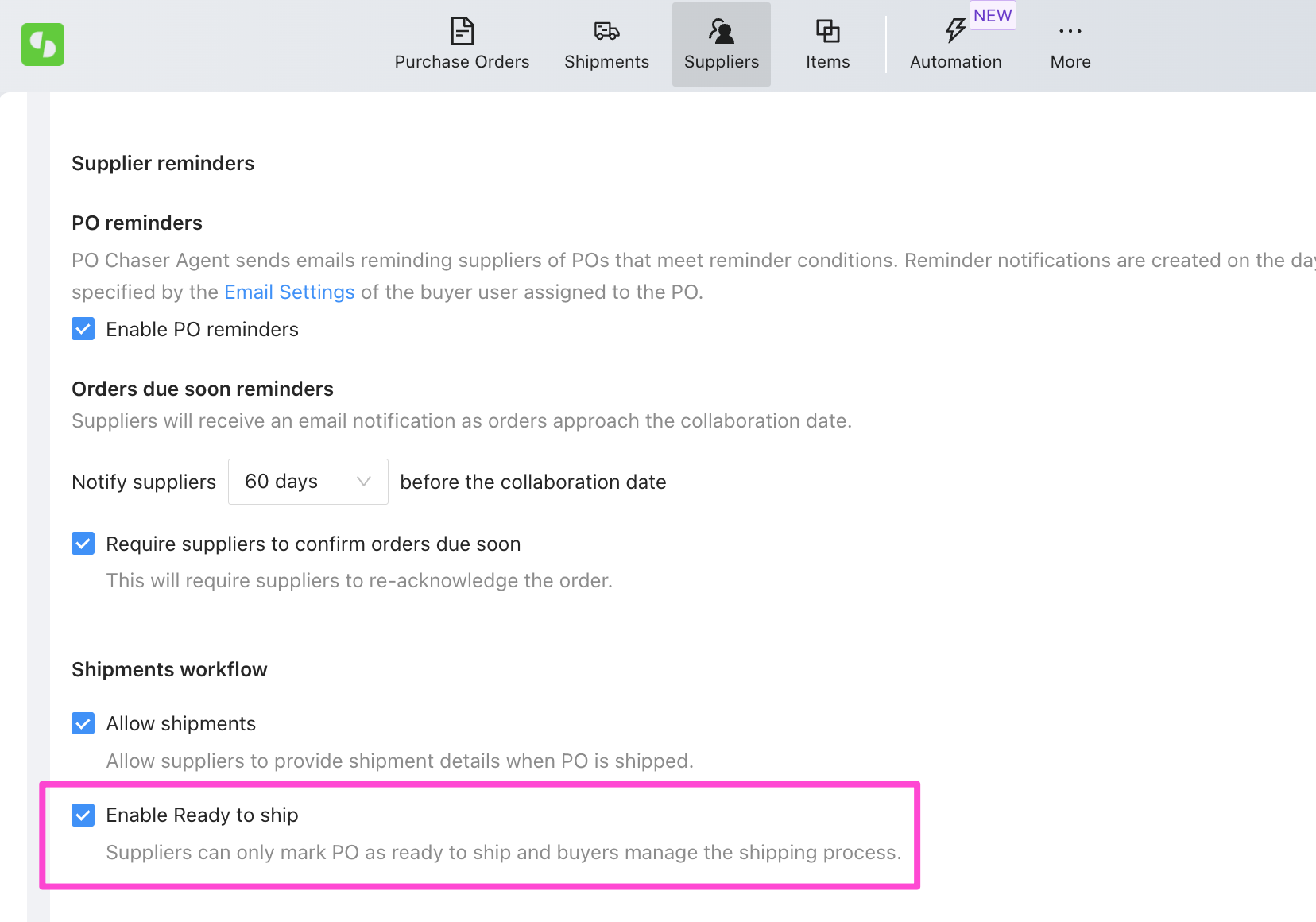The width and height of the screenshot is (1316, 922).
Task: Follow the Email Settings link
Action: tap(289, 292)
